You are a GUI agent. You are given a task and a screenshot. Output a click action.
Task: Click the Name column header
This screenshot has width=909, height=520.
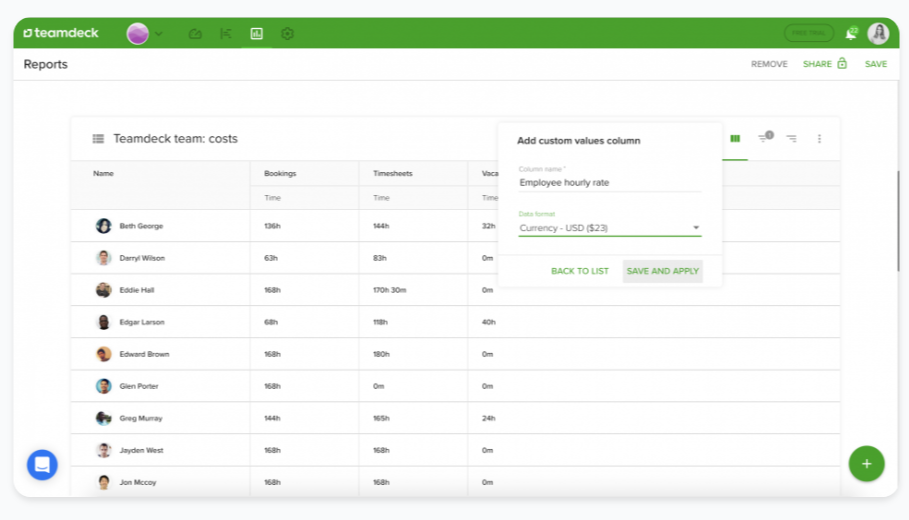[x=103, y=173]
